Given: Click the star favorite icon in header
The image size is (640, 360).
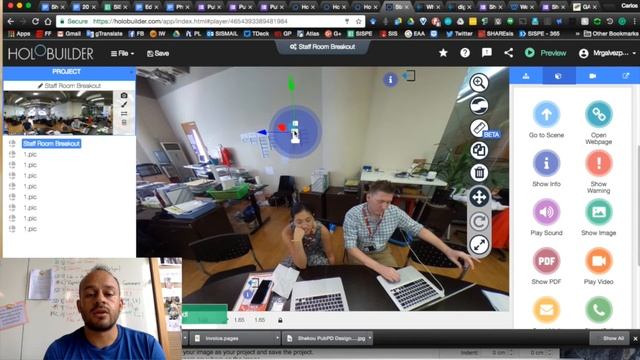Looking at the screenshot, I should click(443, 53).
